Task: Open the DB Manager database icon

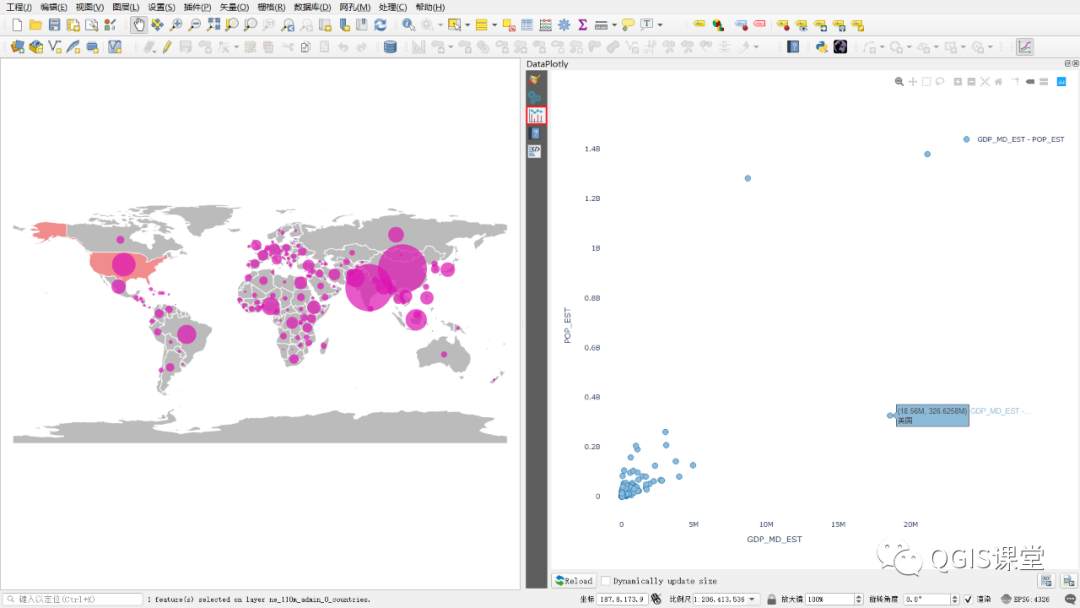Action: [391, 47]
